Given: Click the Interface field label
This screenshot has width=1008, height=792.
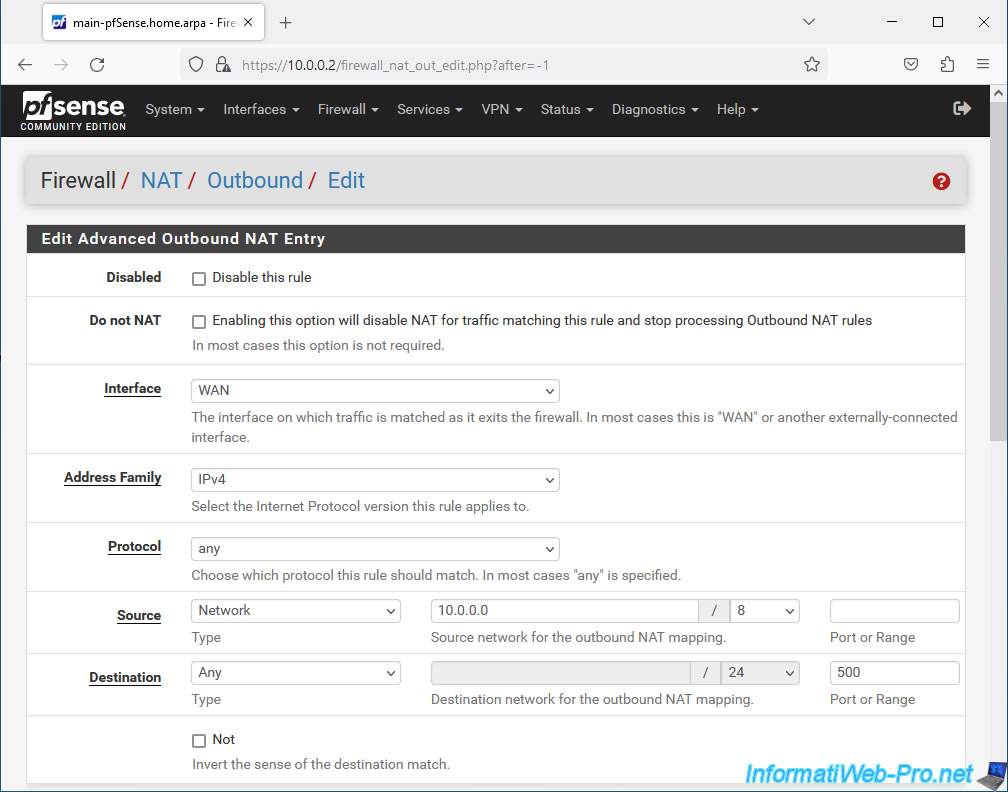Looking at the screenshot, I should coord(132,388).
